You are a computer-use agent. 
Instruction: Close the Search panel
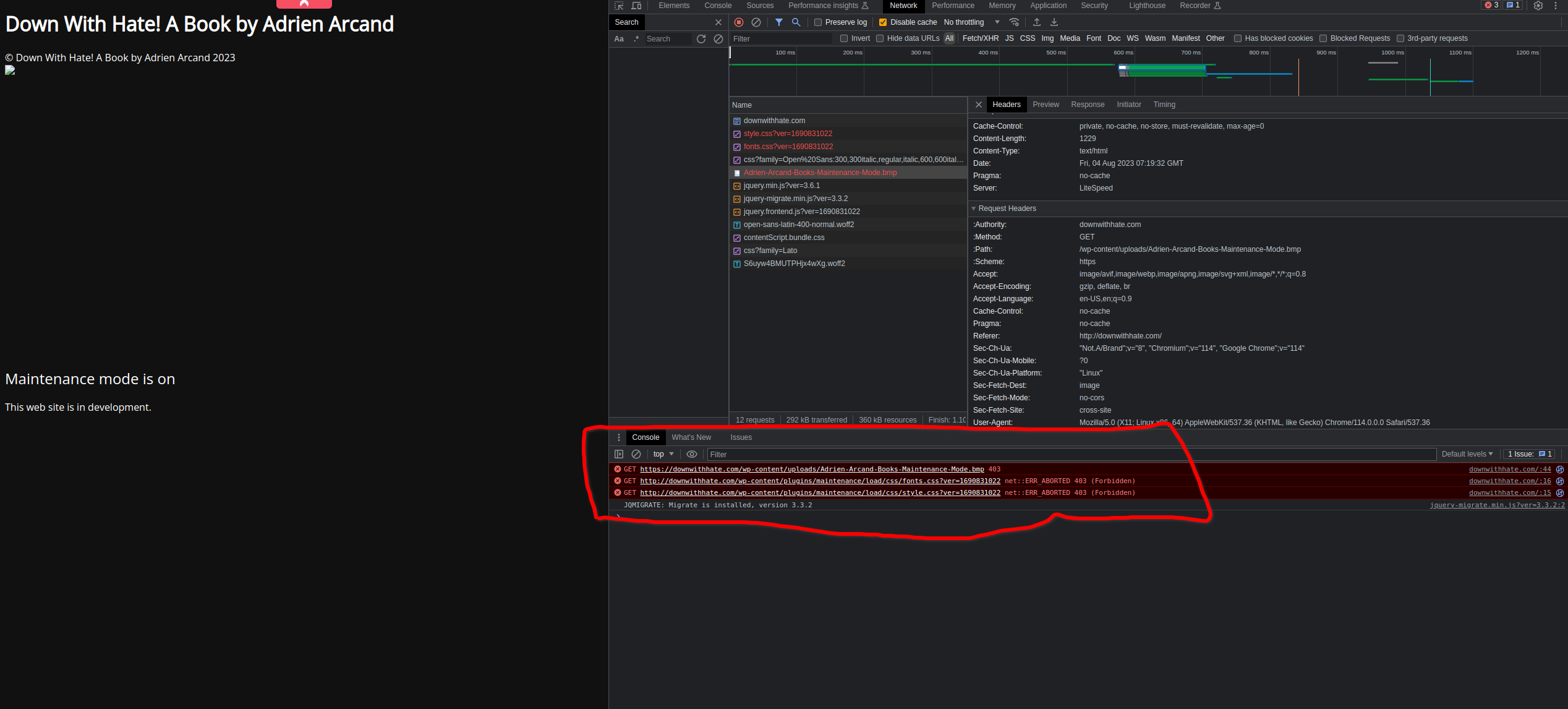718,22
